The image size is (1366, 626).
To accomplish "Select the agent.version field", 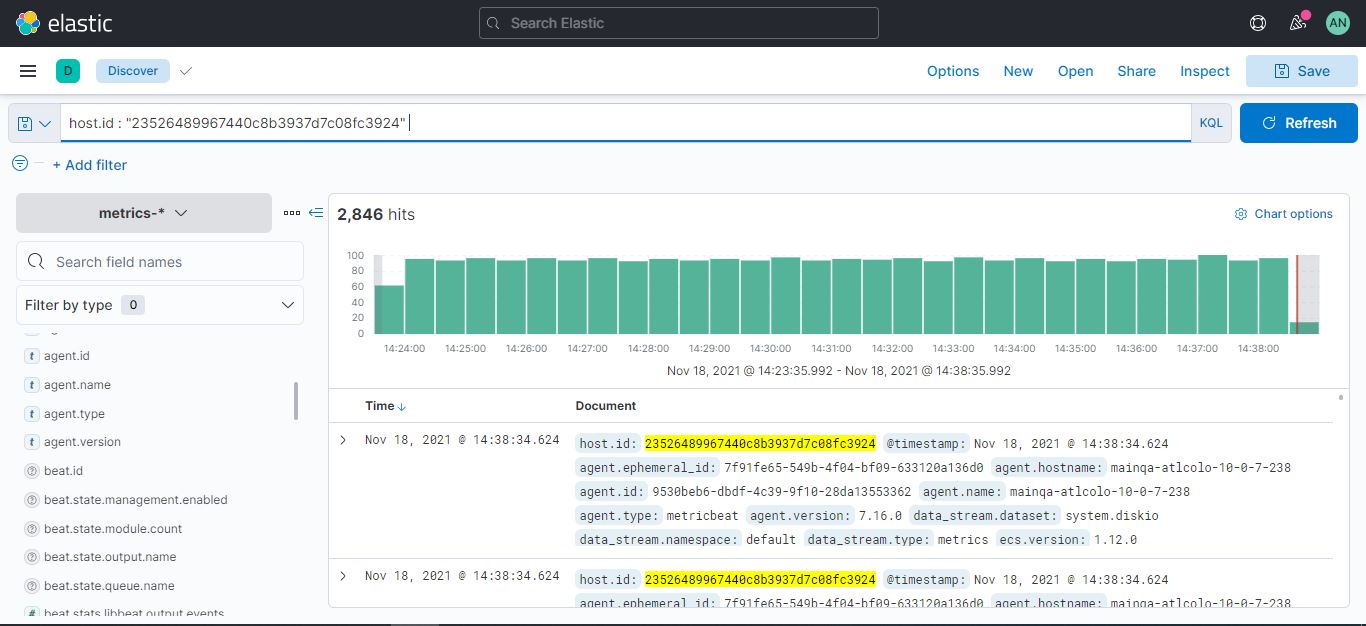I will [x=82, y=442].
